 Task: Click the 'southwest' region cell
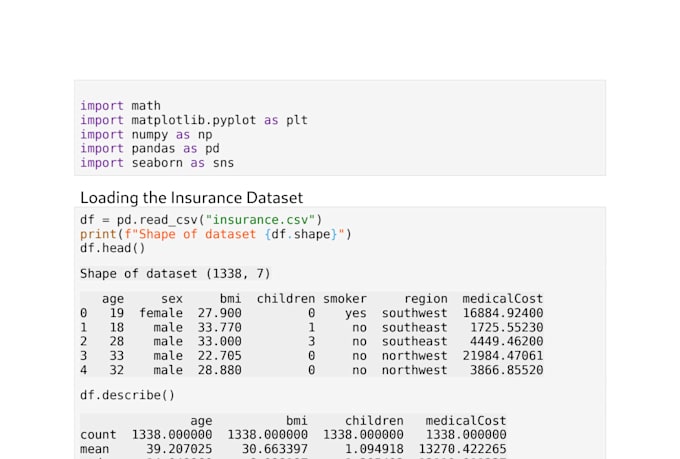[415, 313]
